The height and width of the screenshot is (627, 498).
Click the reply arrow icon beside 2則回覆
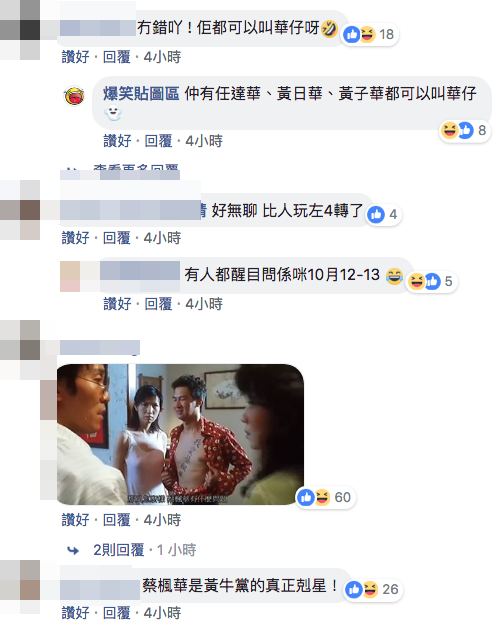73,551
